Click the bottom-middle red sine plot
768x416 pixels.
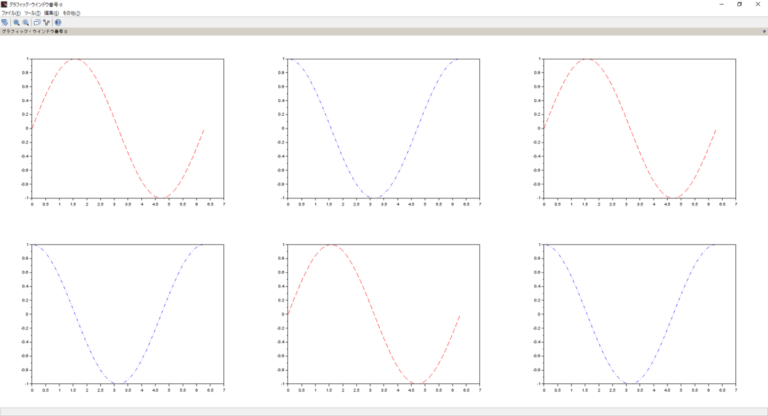point(384,314)
